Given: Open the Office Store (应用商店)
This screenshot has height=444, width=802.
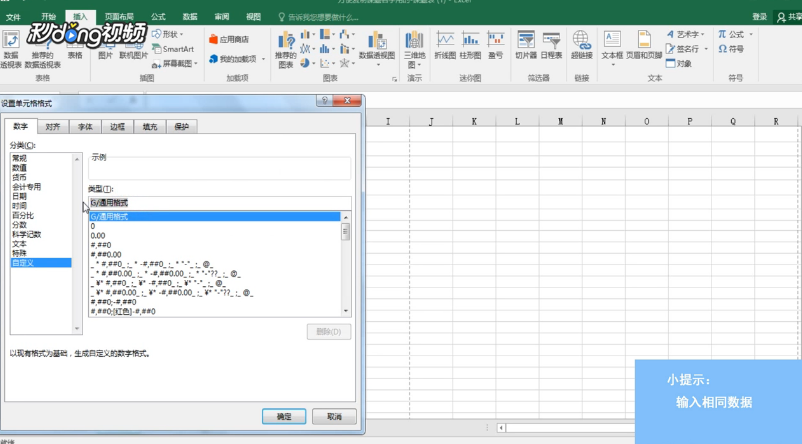Looking at the screenshot, I should [x=229, y=39].
